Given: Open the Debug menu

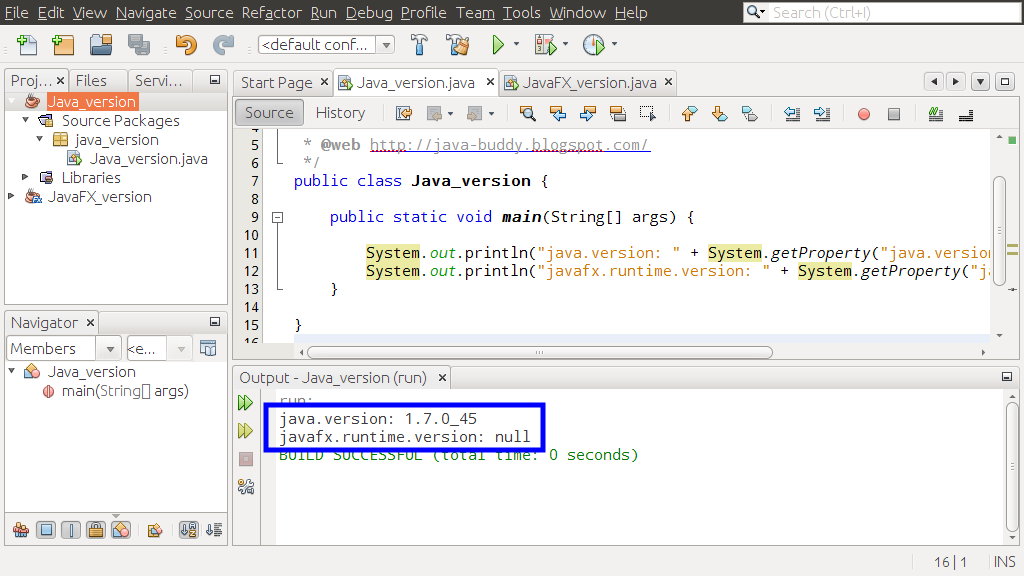Looking at the screenshot, I should pyautogui.click(x=369, y=12).
